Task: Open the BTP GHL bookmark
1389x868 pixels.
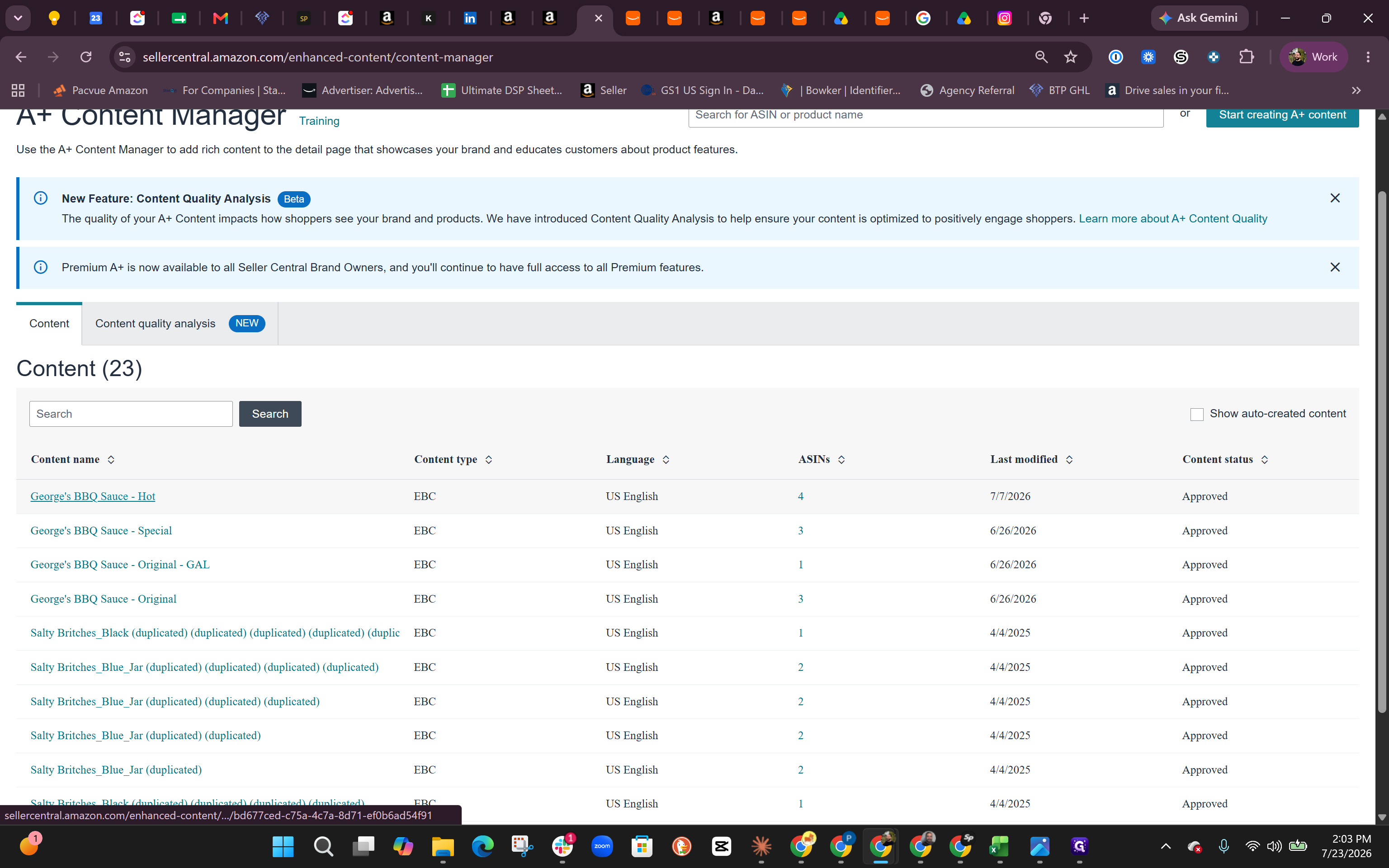Action: pyautogui.click(x=1059, y=90)
